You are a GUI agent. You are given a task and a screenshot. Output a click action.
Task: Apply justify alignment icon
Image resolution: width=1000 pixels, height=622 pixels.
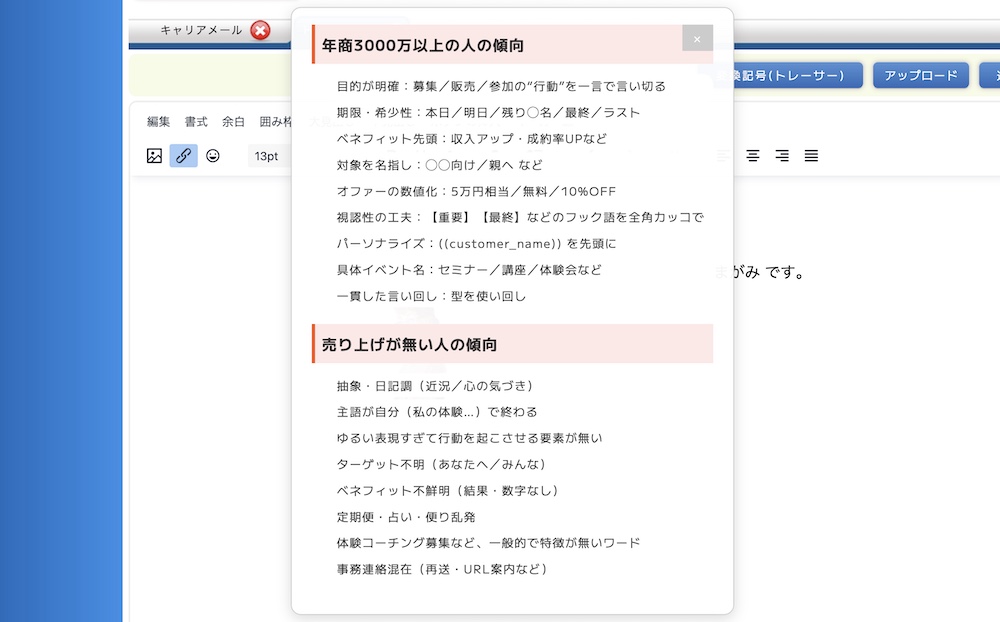pyautogui.click(x=811, y=156)
